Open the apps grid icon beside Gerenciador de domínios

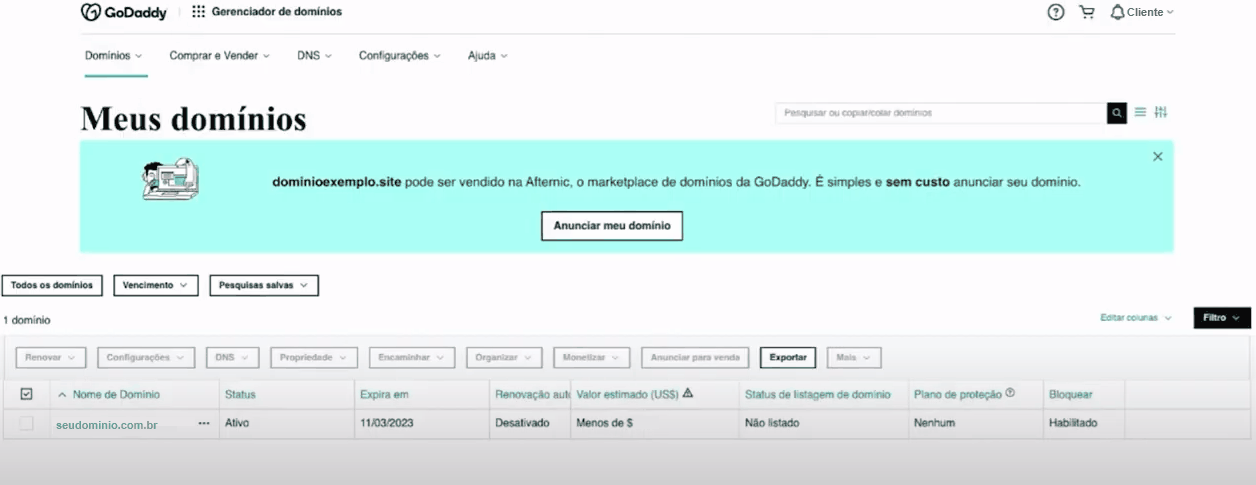pyautogui.click(x=198, y=12)
